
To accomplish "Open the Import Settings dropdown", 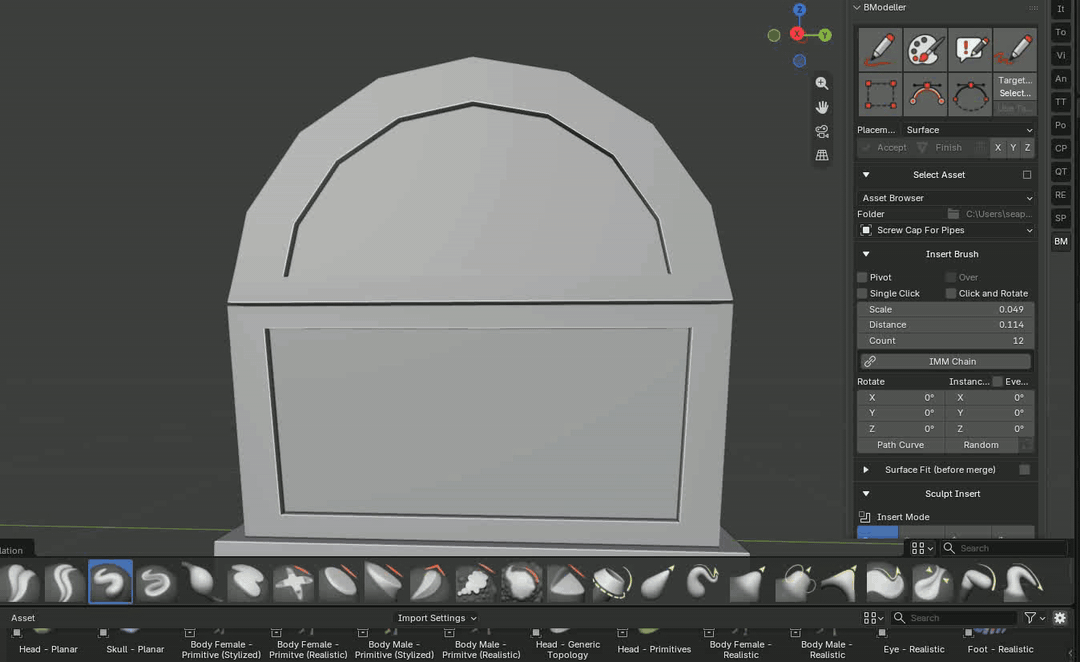I will 437,618.
